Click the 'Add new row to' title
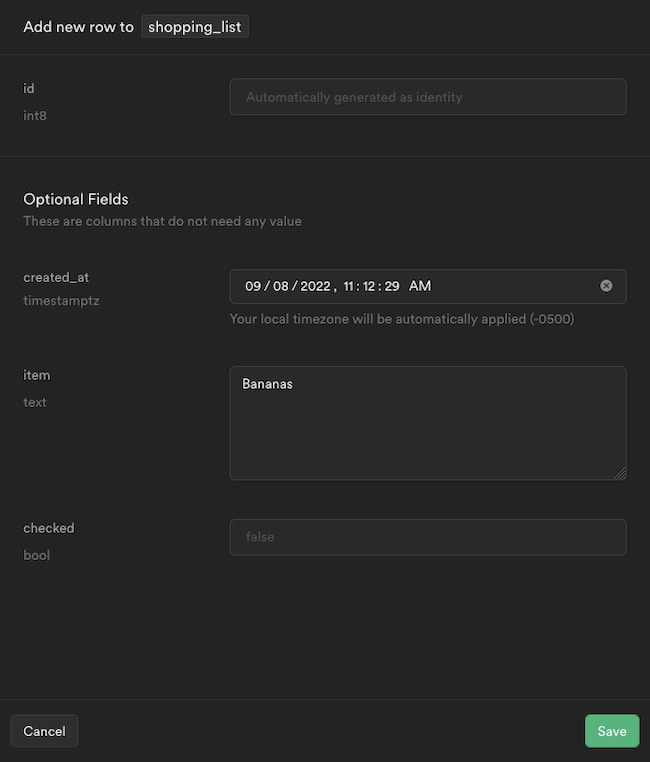The width and height of the screenshot is (650, 762). tap(79, 27)
